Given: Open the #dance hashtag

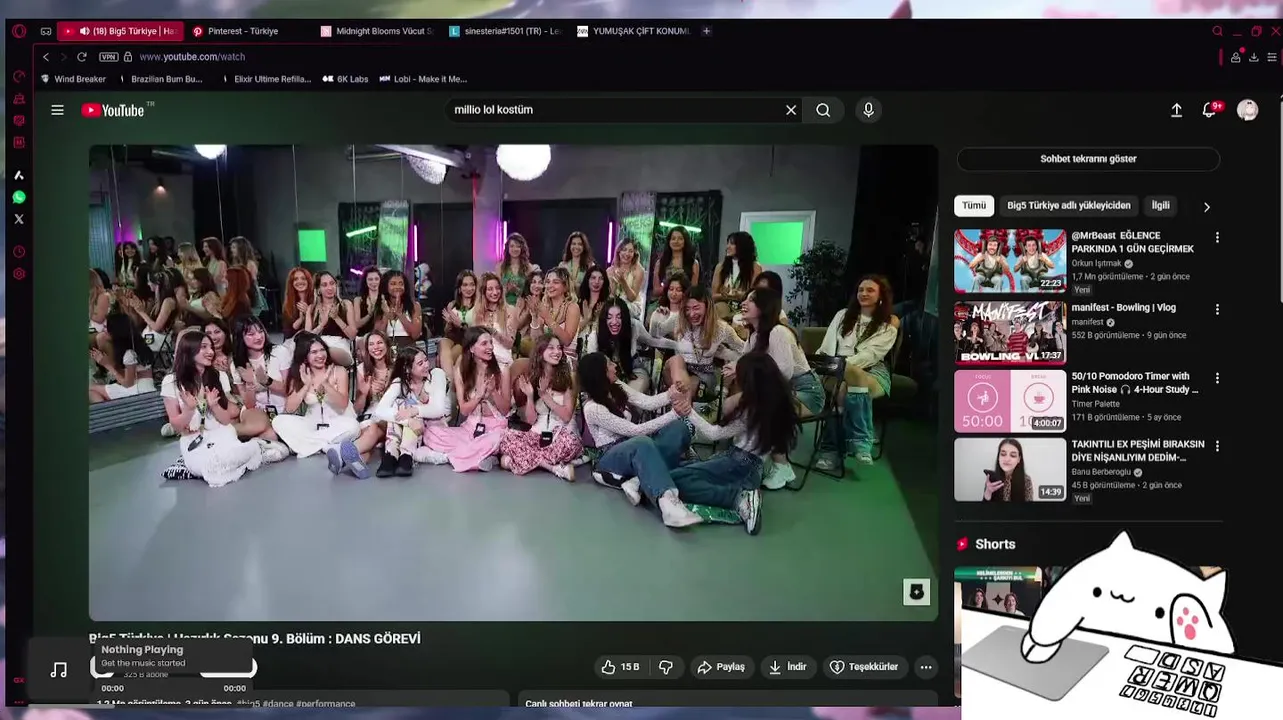Looking at the screenshot, I should tap(278, 704).
